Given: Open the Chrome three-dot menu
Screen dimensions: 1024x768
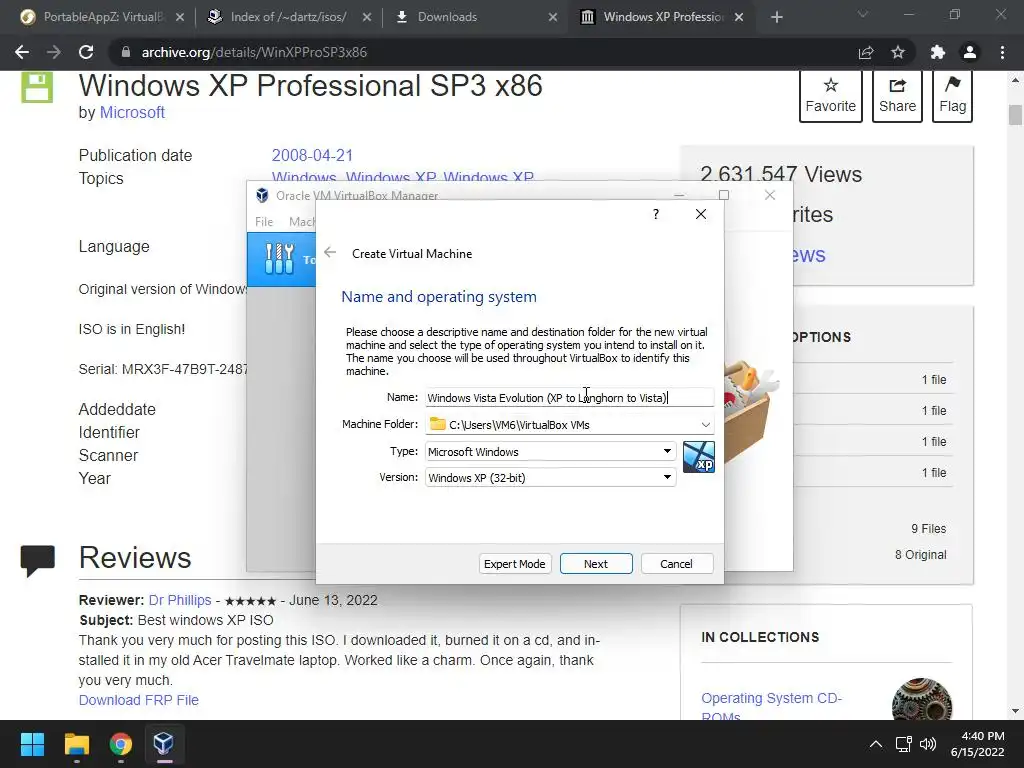Looking at the screenshot, I should click(1002, 52).
